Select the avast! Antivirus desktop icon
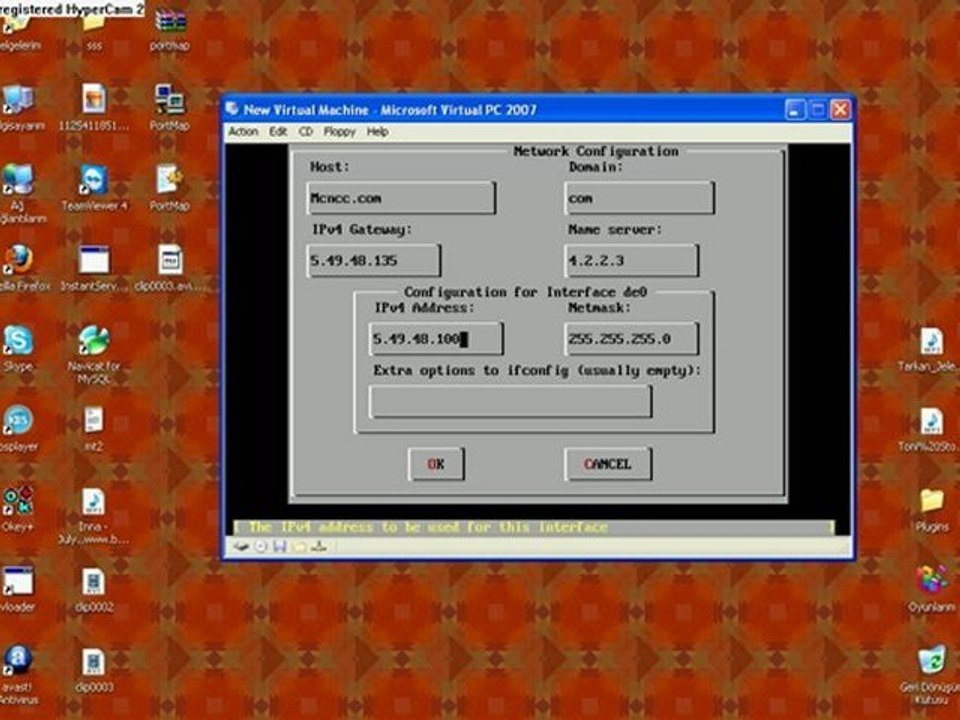This screenshot has height=720, width=960. (18, 661)
